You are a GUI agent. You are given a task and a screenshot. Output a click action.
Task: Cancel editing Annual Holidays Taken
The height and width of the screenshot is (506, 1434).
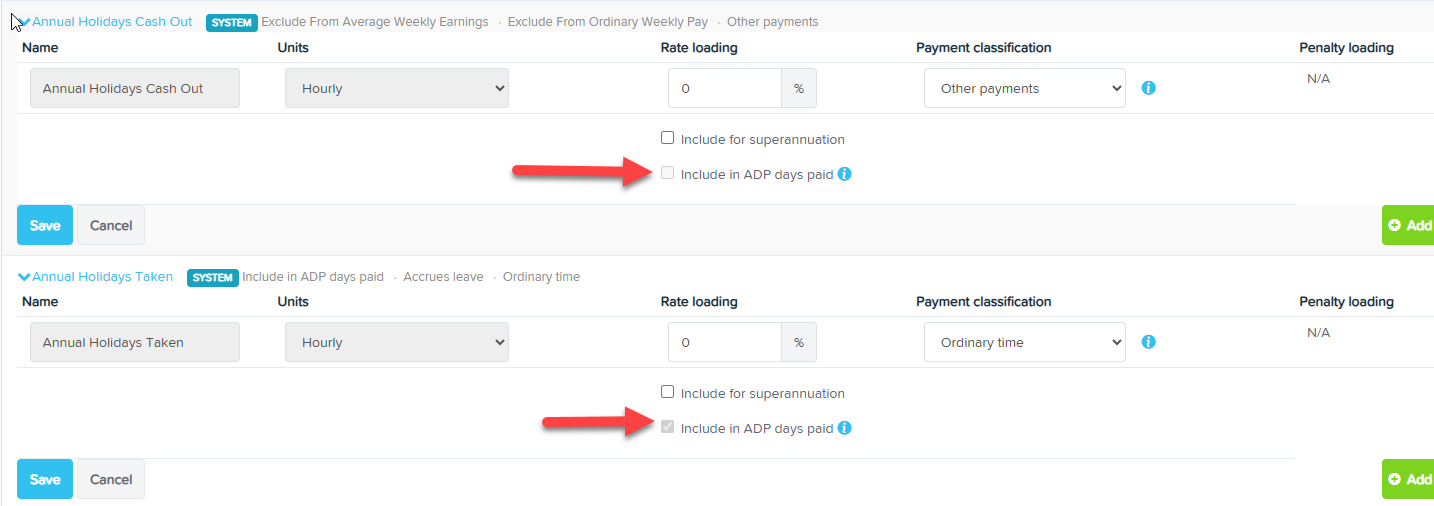[x=111, y=479]
